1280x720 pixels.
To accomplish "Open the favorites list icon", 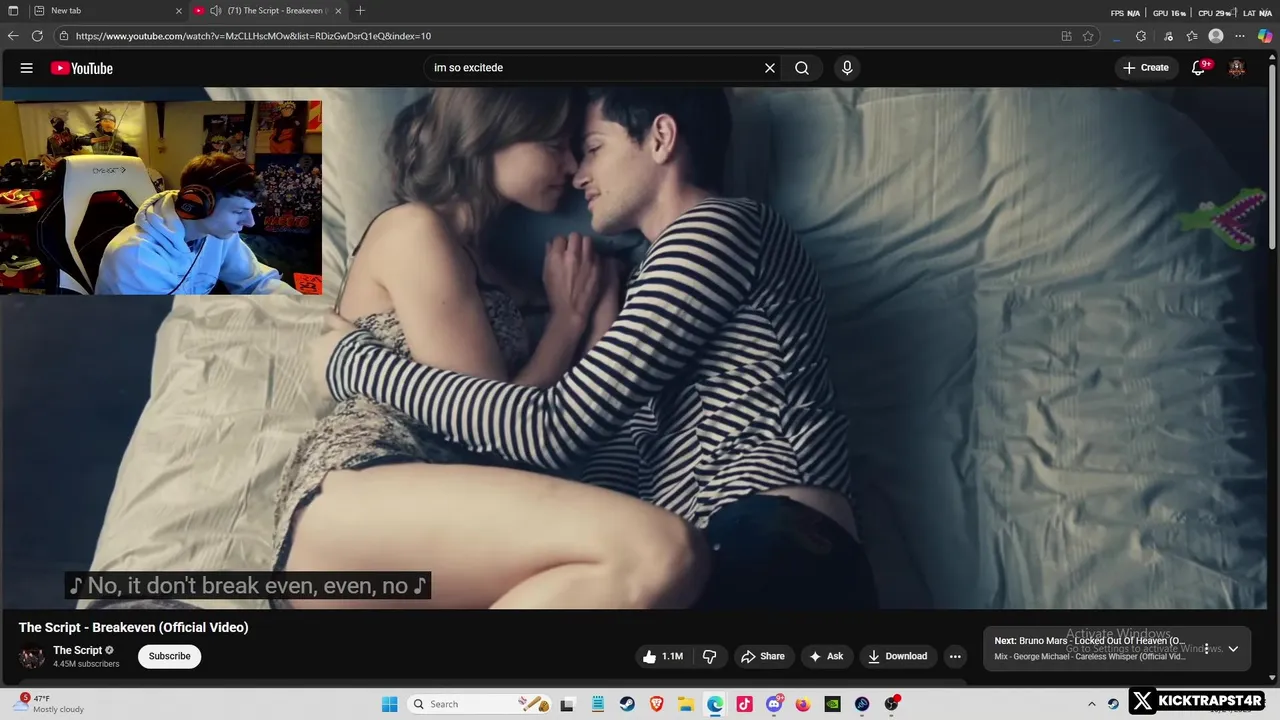I will pyautogui.click(x=1192, y=36).
